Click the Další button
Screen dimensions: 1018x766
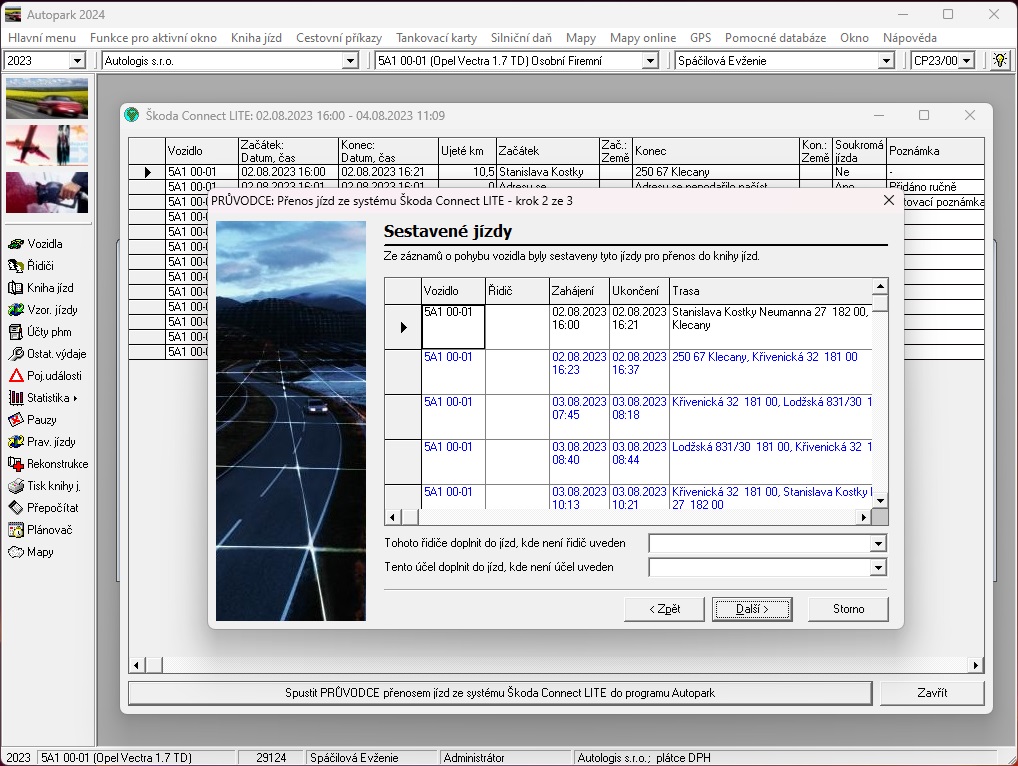(x=752, y=609)
